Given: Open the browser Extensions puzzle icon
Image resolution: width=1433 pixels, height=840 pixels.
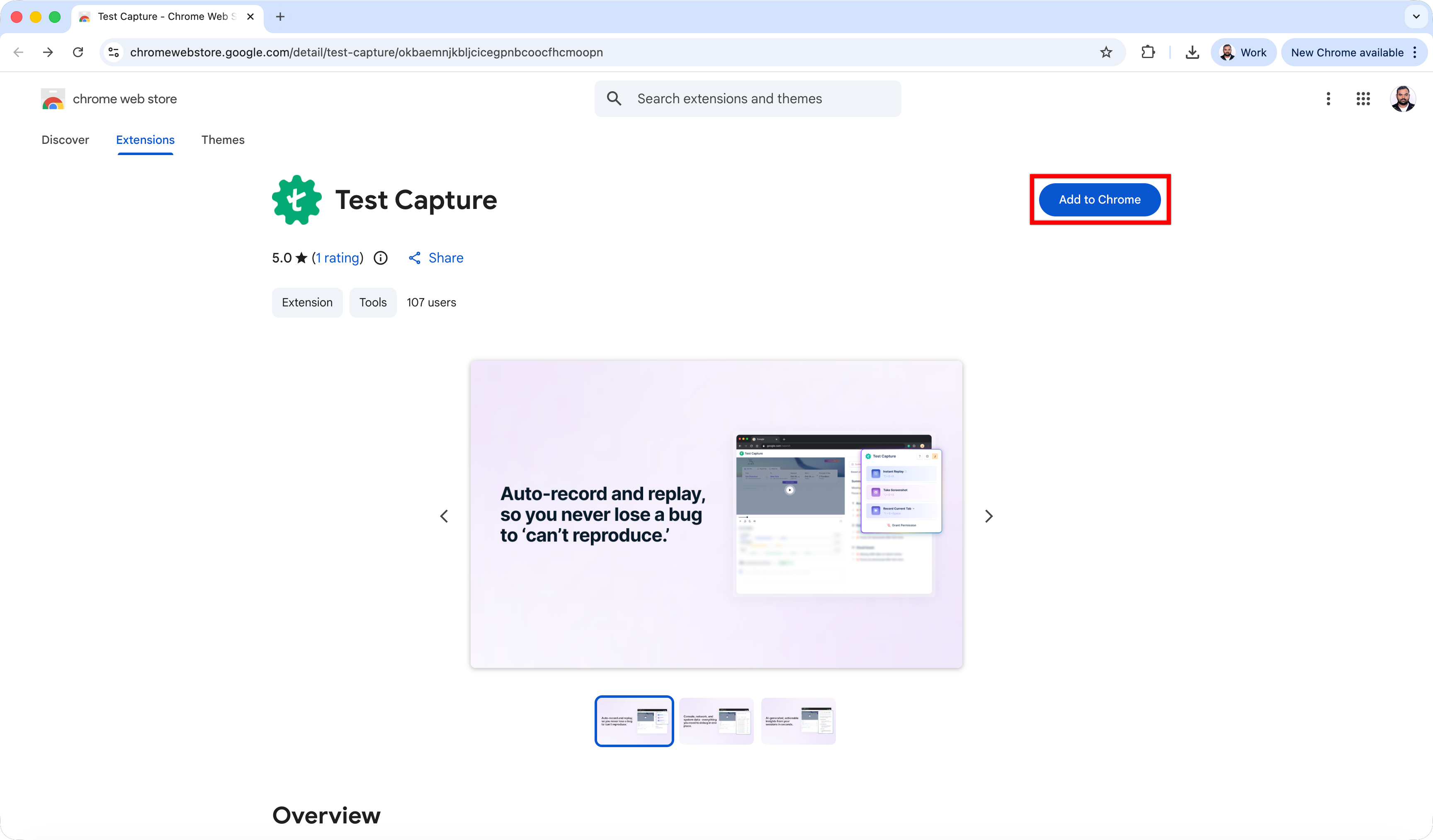Looking at the screenshot, I should coord(1148,52).
